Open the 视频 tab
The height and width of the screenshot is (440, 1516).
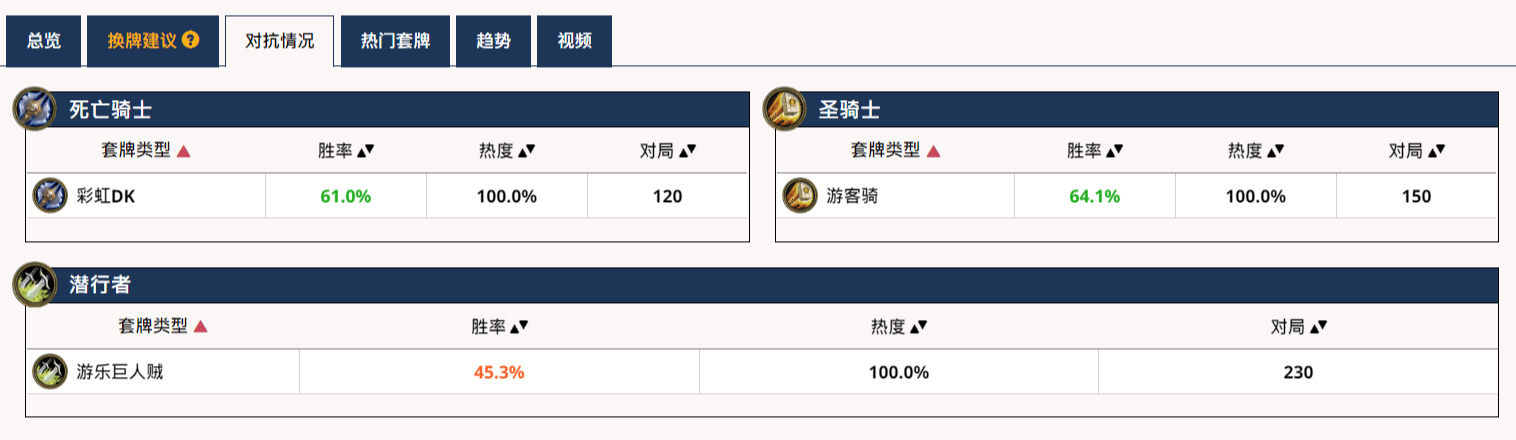click(574, 41)
